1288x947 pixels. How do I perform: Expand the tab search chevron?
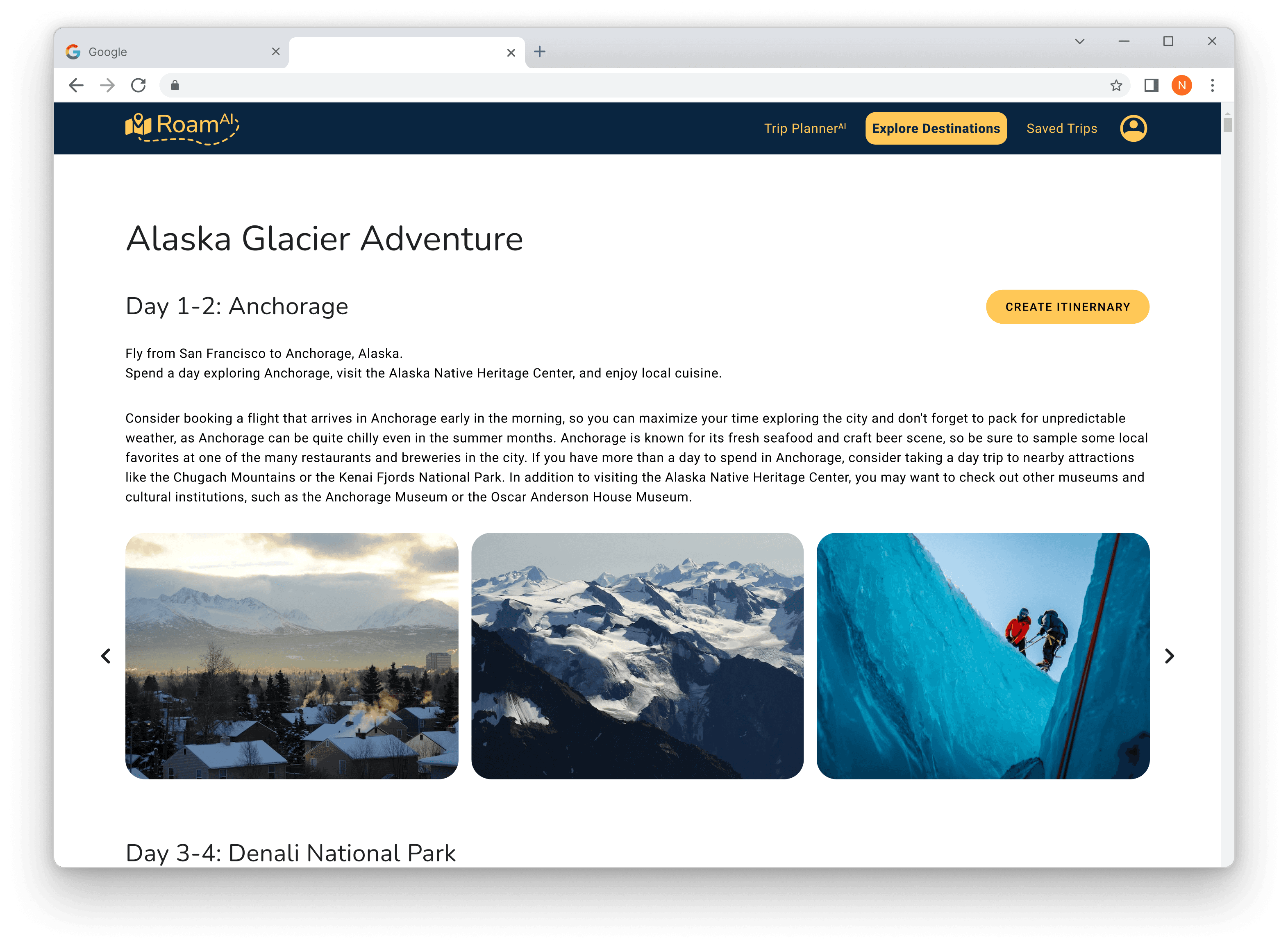tap(1079, 41)
